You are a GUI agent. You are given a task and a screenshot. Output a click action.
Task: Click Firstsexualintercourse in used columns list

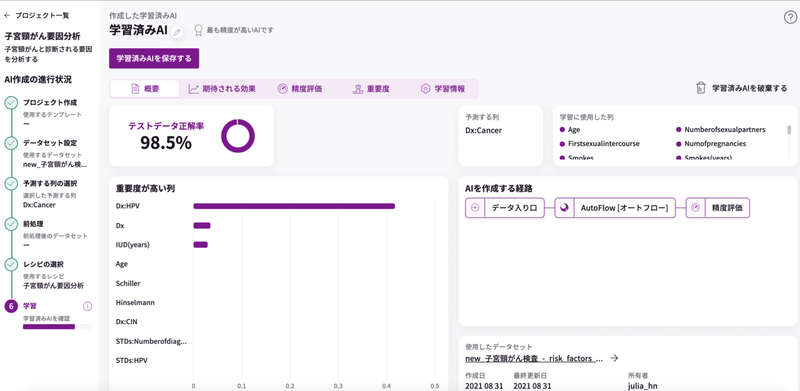pos(603,144)
